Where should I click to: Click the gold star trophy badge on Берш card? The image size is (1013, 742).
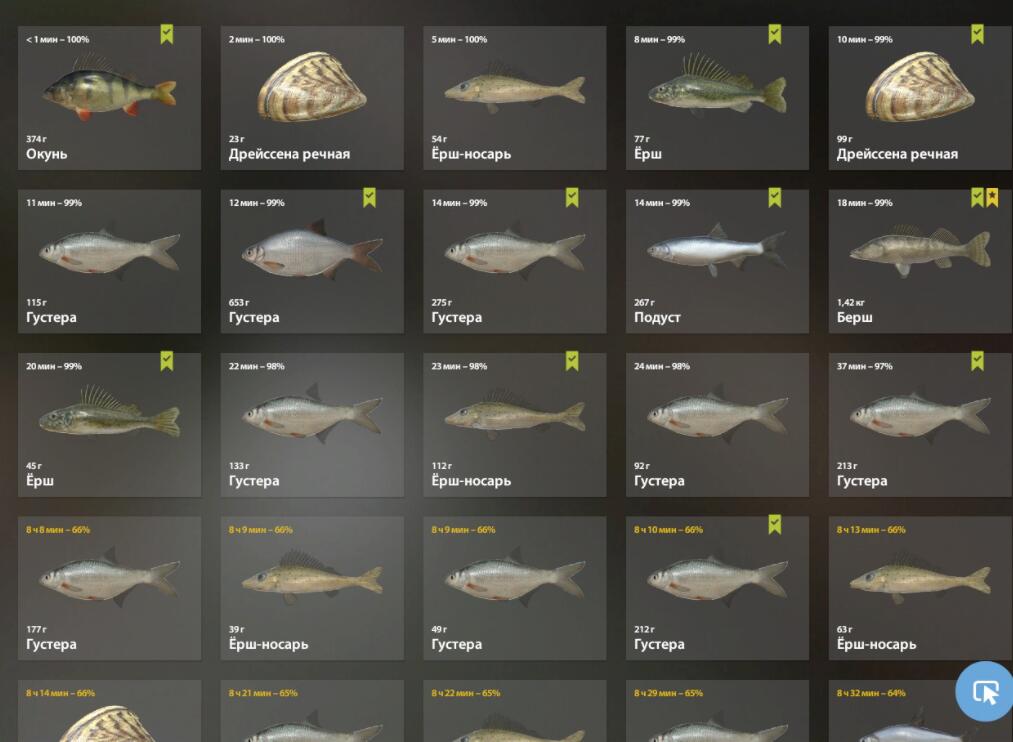[992, 198]
